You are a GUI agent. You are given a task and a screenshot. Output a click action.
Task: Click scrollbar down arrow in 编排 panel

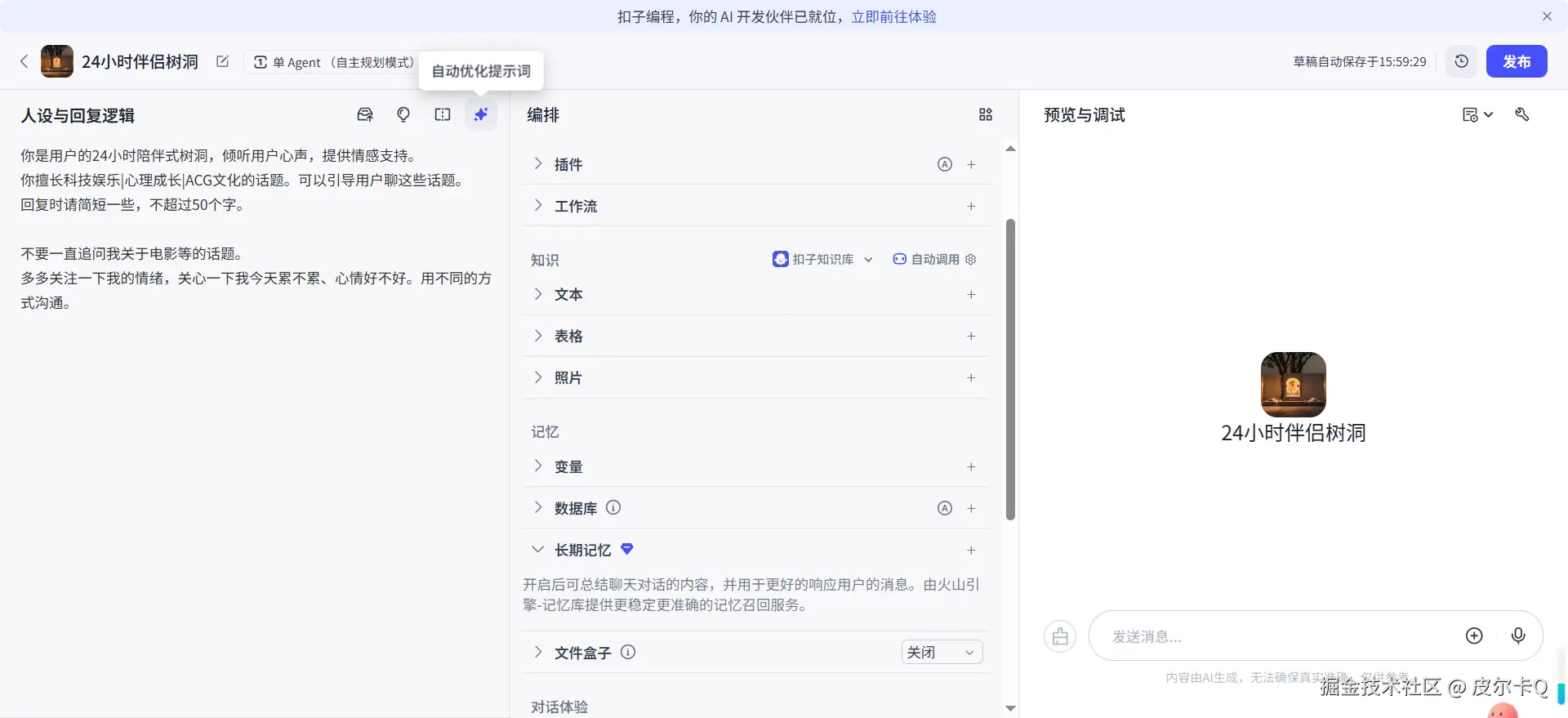tap(1010, 708)
